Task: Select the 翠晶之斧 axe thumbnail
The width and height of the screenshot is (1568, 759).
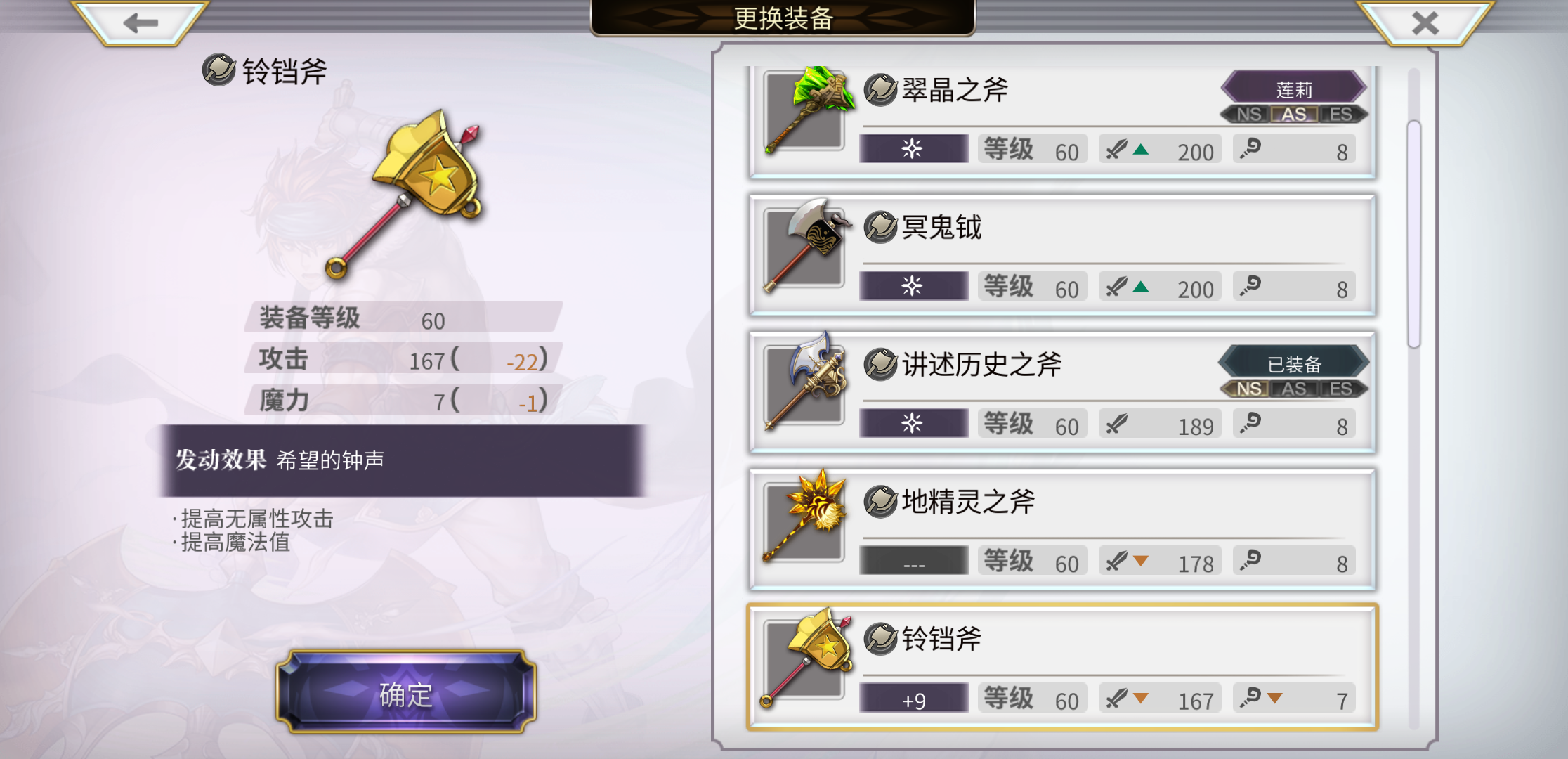Action: click(x=808, y=110)
